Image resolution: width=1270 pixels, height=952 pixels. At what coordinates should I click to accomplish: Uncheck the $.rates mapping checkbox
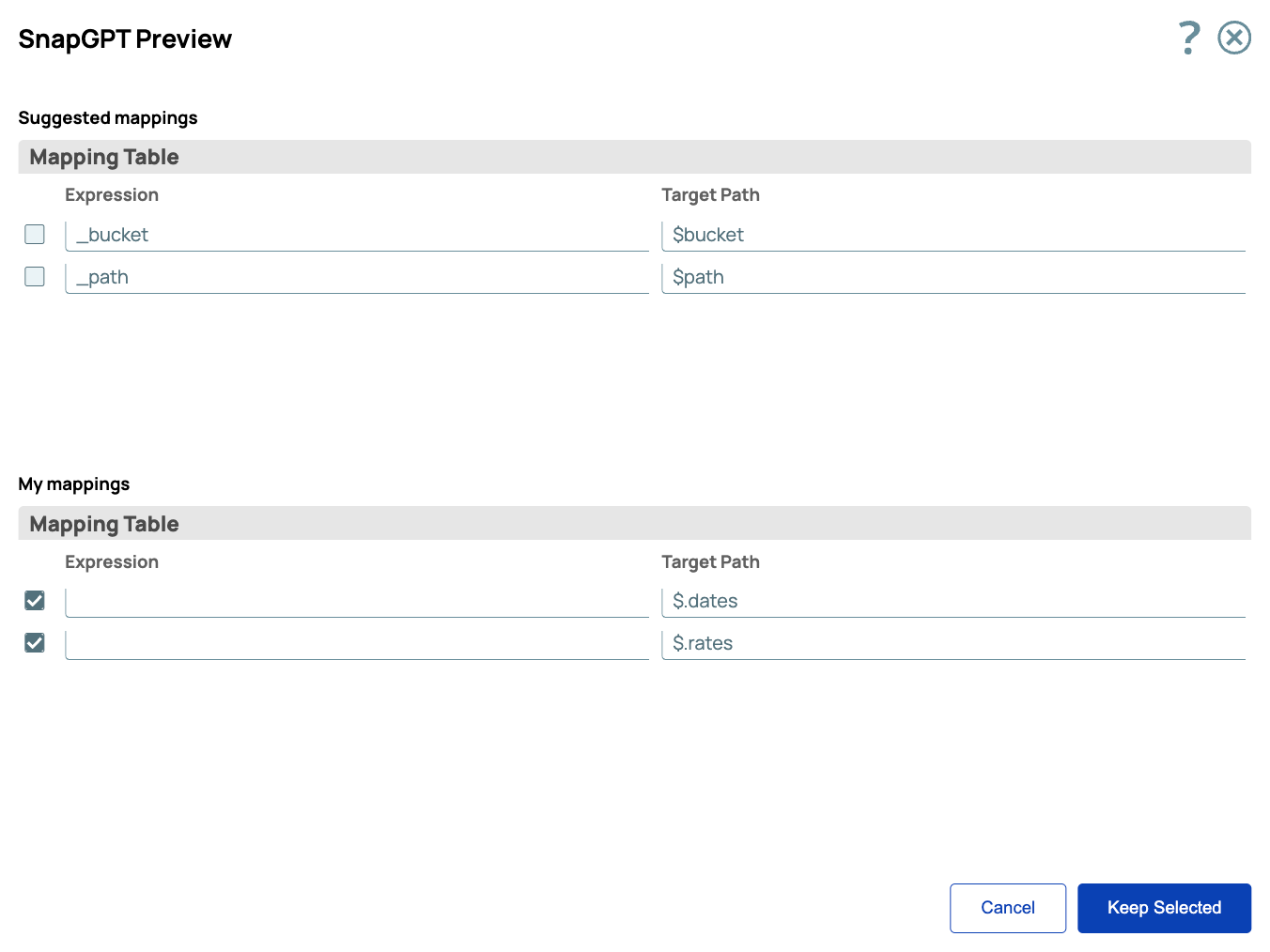pyautogui.click(x=34, y=642)
